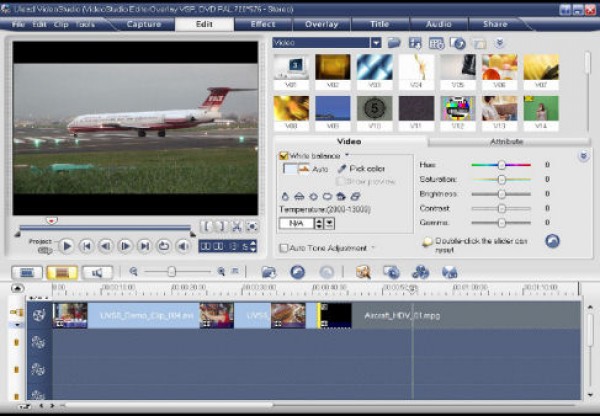Image resolution: width=600 pixels, height=416 pixels.
Task: Click the Hue slider
Action: click(x=500, y=165)
